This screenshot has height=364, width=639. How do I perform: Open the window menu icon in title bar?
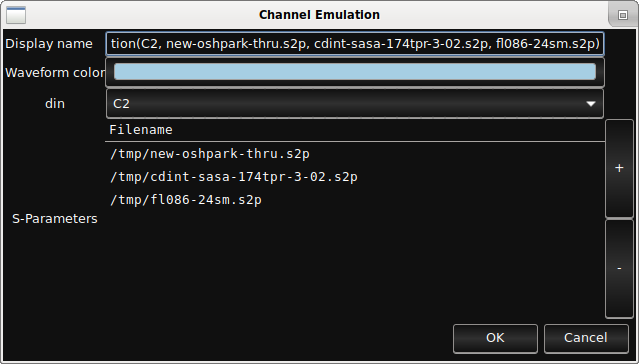(16, 15)
